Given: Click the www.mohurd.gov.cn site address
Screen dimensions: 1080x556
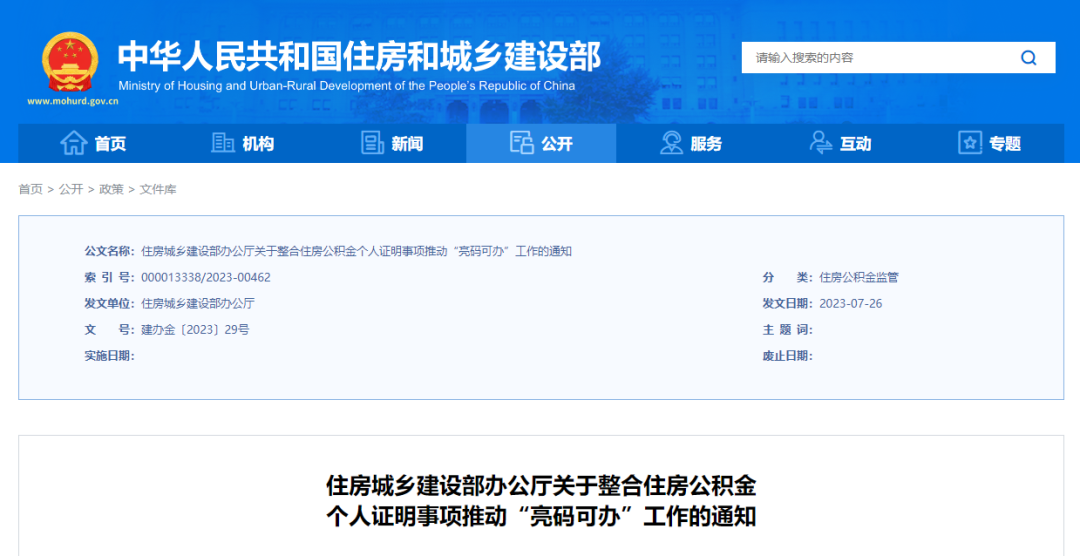Looking at the screenshot, I should click(73, 101).
